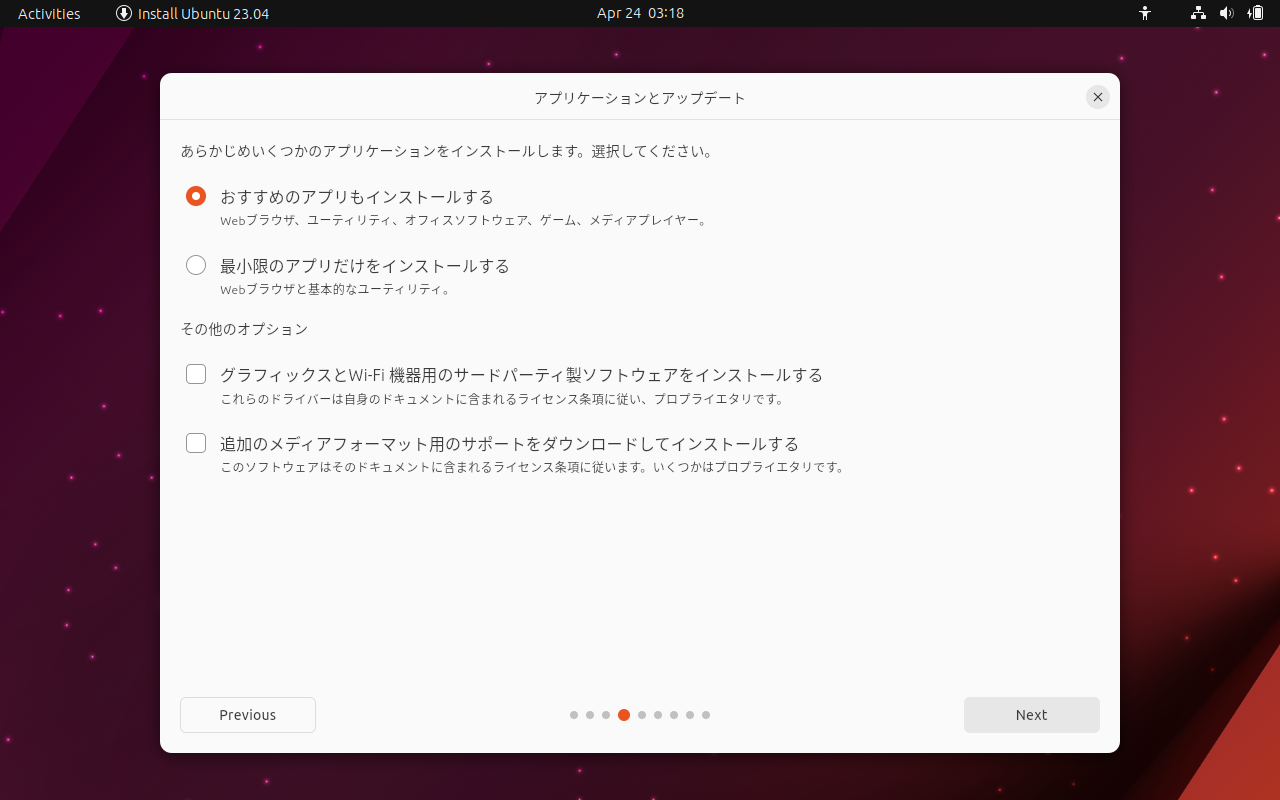Enable third-party software for graphics and Wi-Fi checkbox

pyautogui.click(x=196, y=374)
